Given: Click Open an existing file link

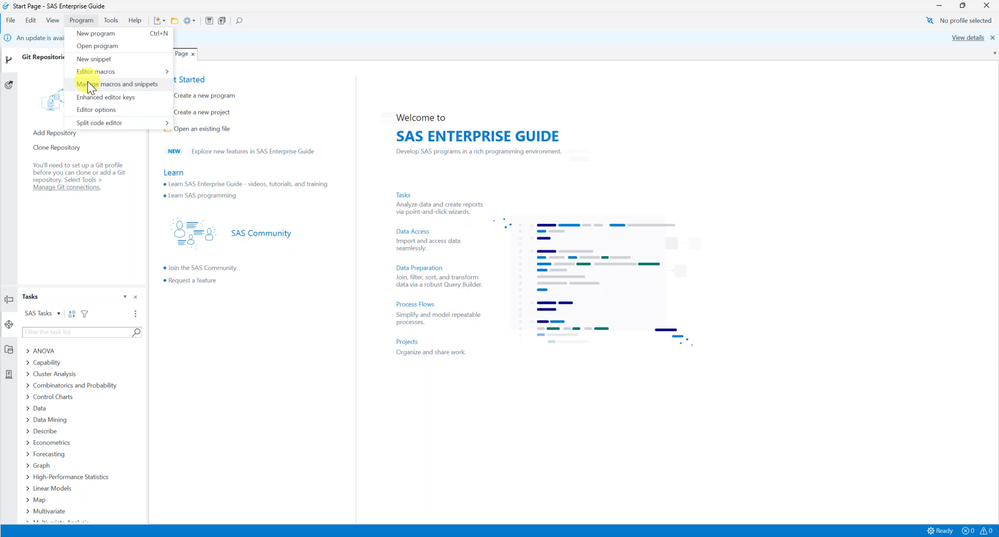Looking at the screenshot, I should tap(201, 129).
